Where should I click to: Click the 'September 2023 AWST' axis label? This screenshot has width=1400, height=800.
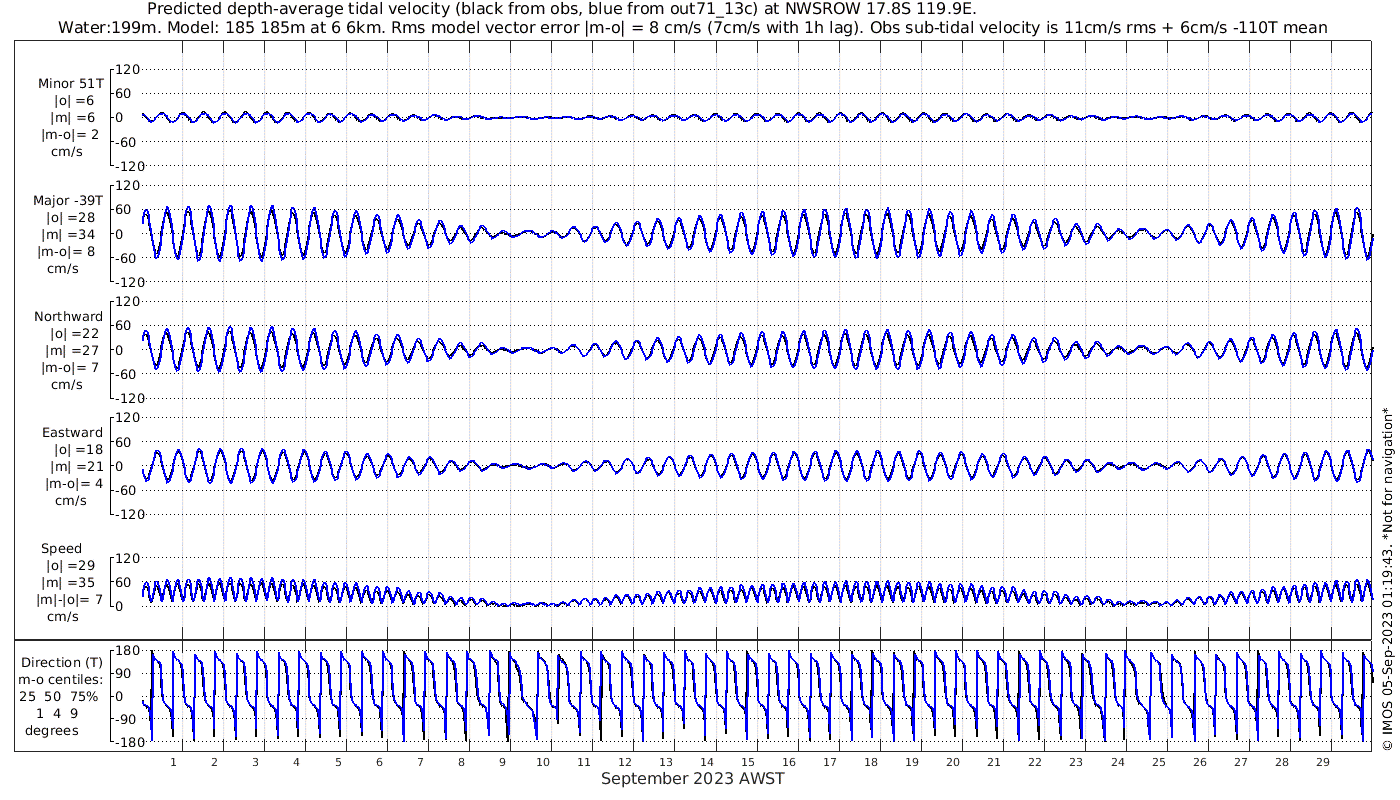tap(692, 779)
